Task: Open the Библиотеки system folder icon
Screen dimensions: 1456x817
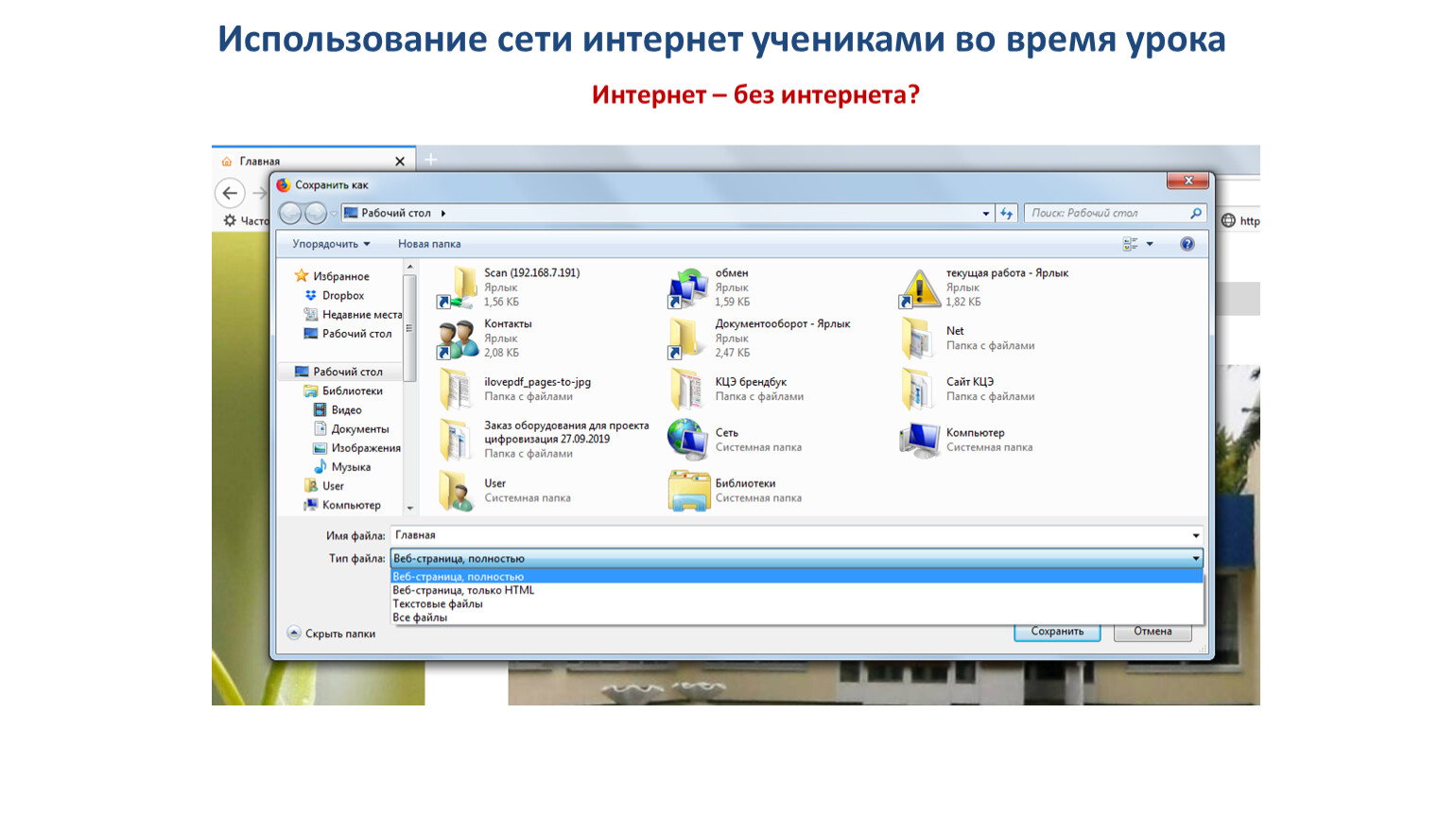Action: pyautogui.click(x=687, y=491)
